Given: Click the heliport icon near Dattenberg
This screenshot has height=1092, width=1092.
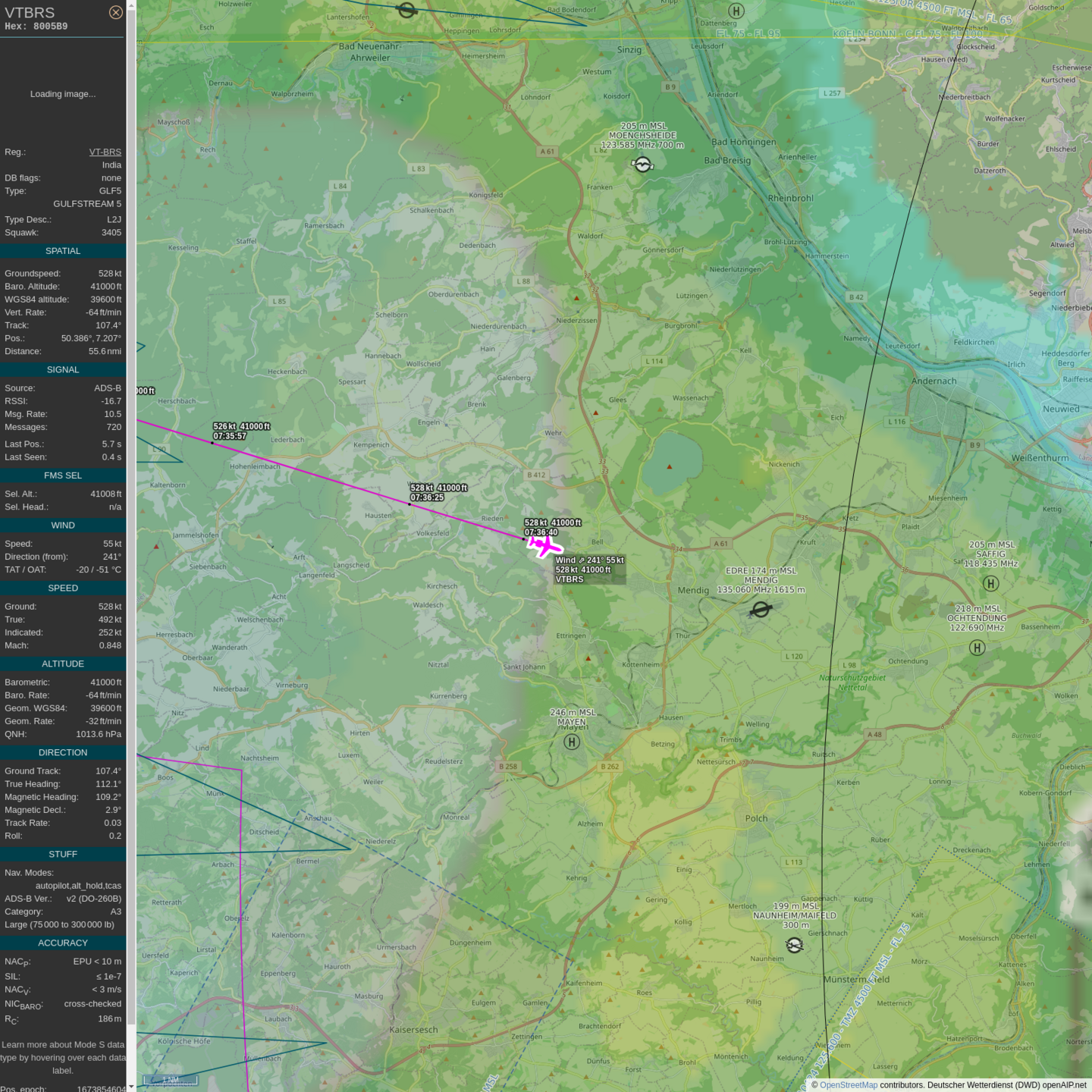Looking at the screenshot, I should pyautogui.click(x=736, y=11).
